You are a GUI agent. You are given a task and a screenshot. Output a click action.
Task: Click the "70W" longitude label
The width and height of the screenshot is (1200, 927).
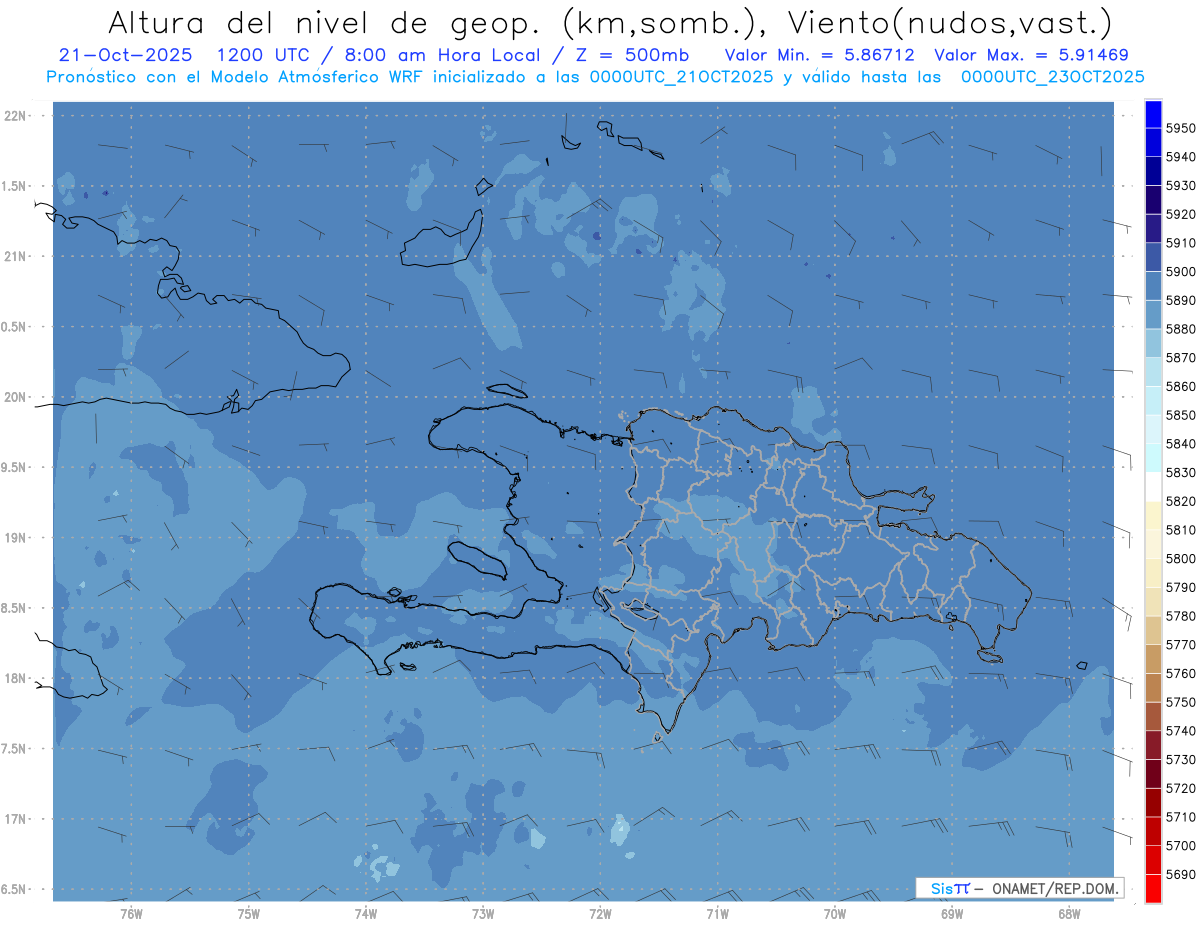tap(835, 913)
